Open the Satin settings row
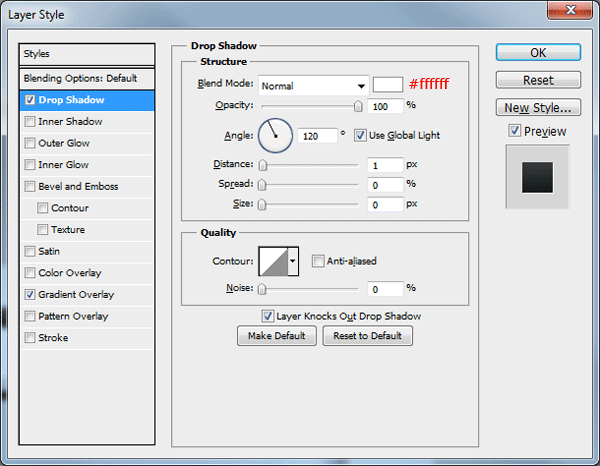 point(87,251)
